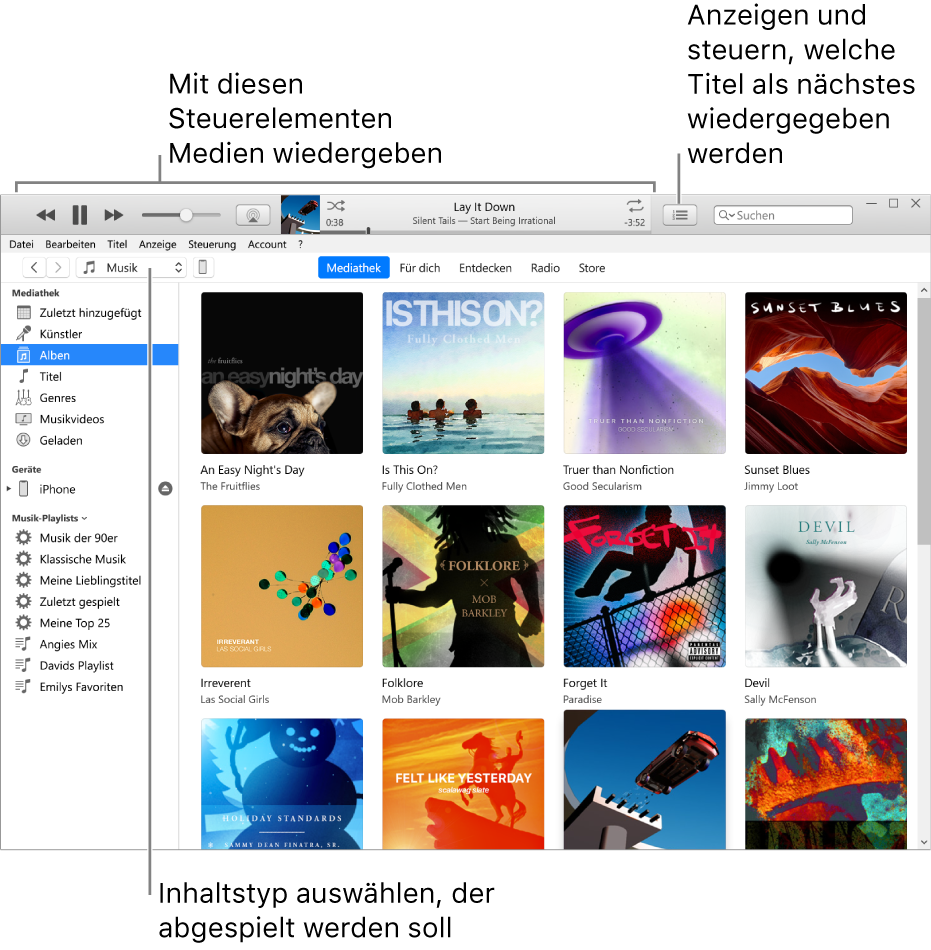
Task: Eject the iPhone device
Action: (165, 488)
